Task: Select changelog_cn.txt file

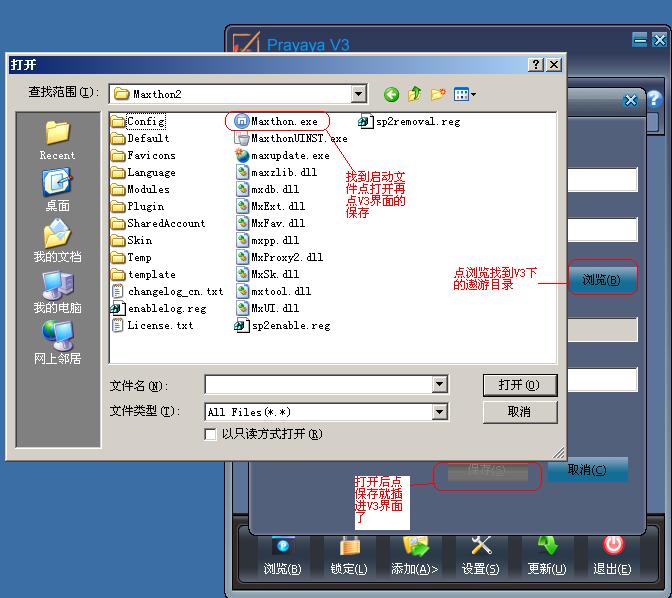Action: click(x=167, y=291)
